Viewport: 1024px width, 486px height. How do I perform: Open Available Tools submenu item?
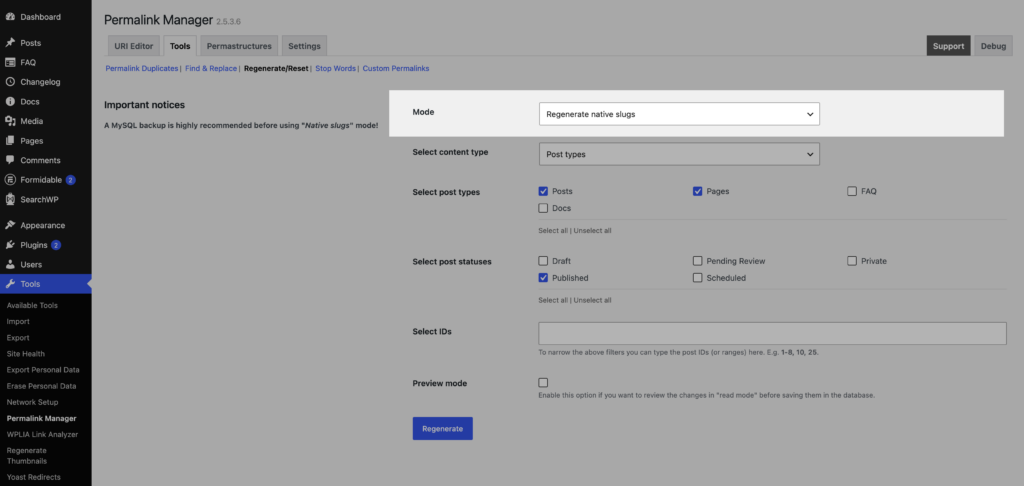[x=32, y=305]
